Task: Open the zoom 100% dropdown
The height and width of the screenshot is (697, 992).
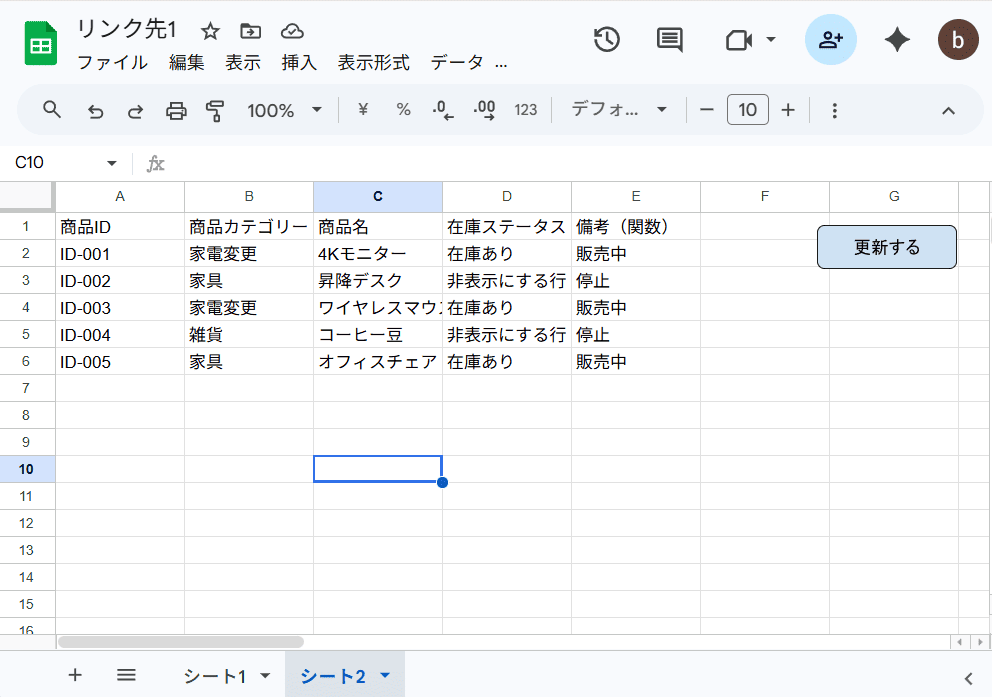Action: pos(285,110)
